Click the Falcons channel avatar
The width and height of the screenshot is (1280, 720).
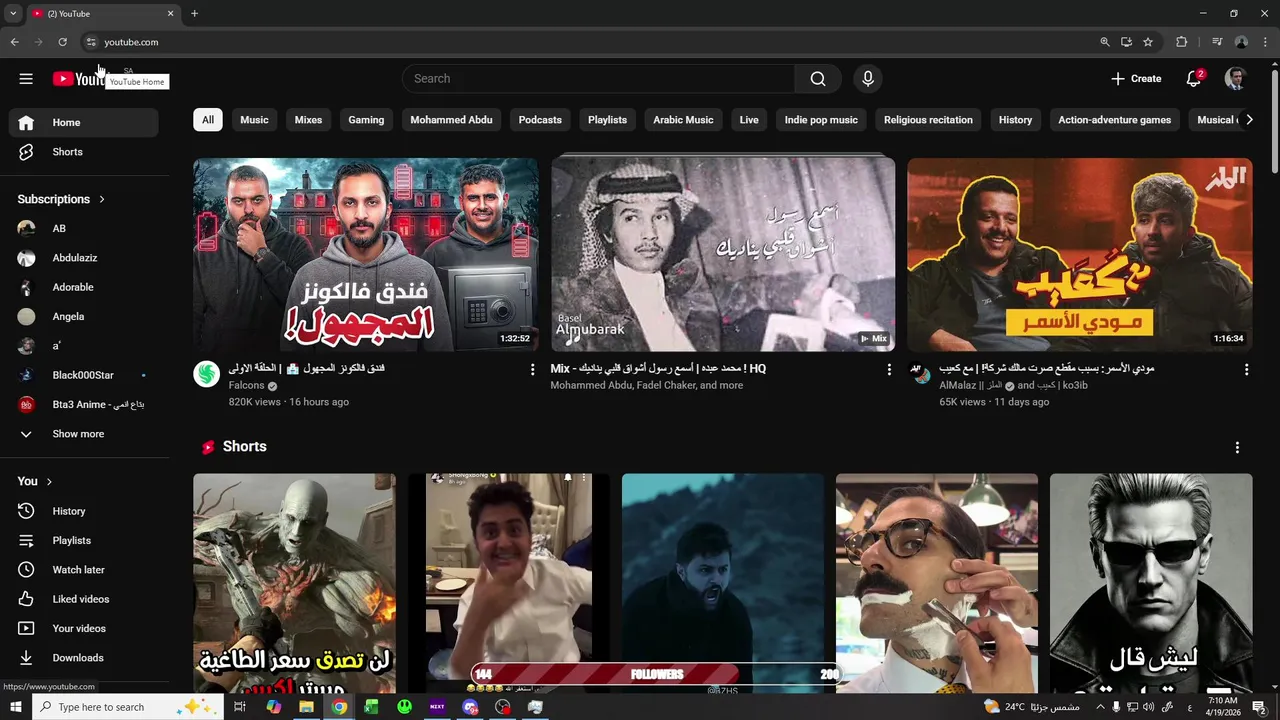pos(206,375)
